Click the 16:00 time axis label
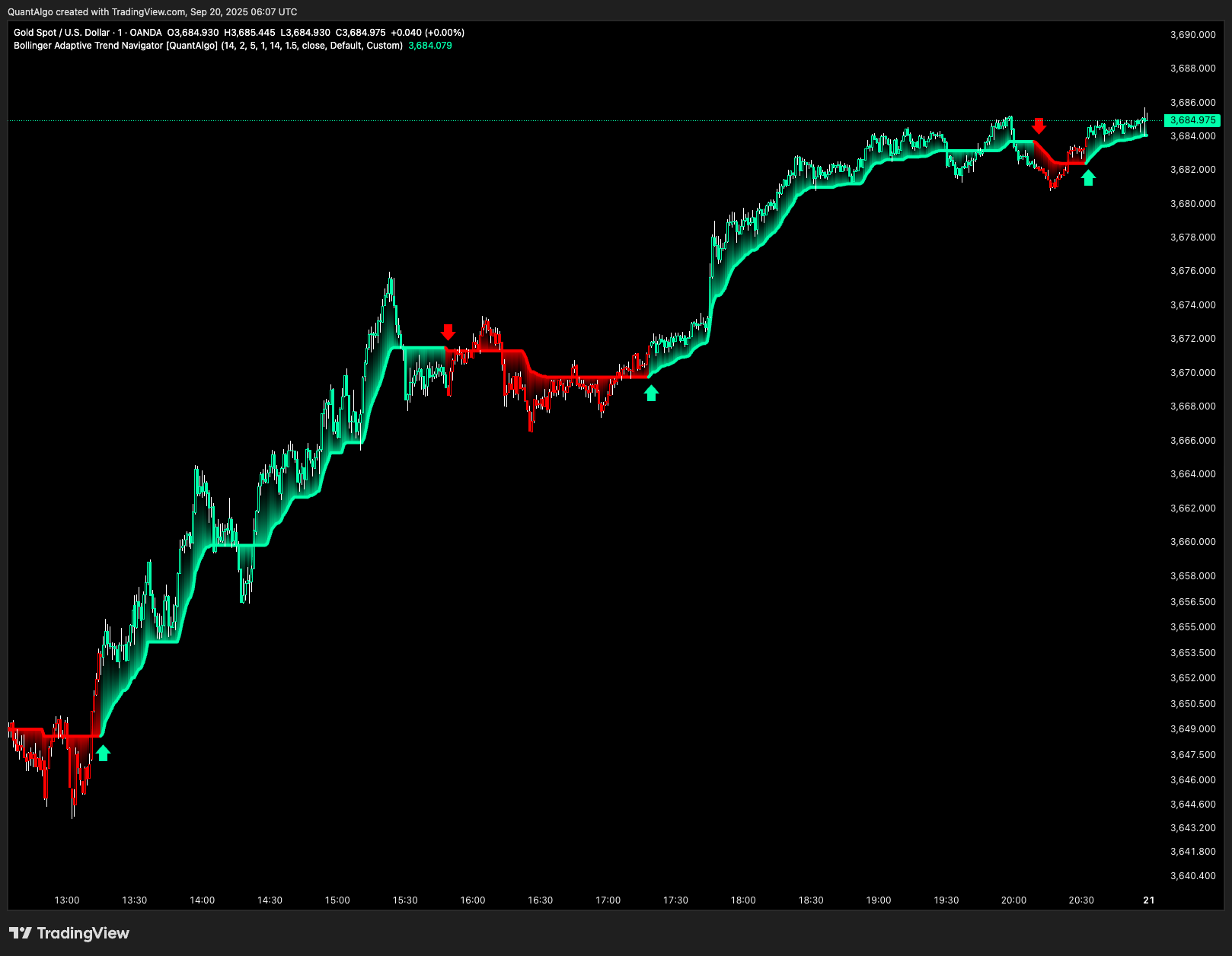The image size is (1232, 956). [x=473, y=900]
